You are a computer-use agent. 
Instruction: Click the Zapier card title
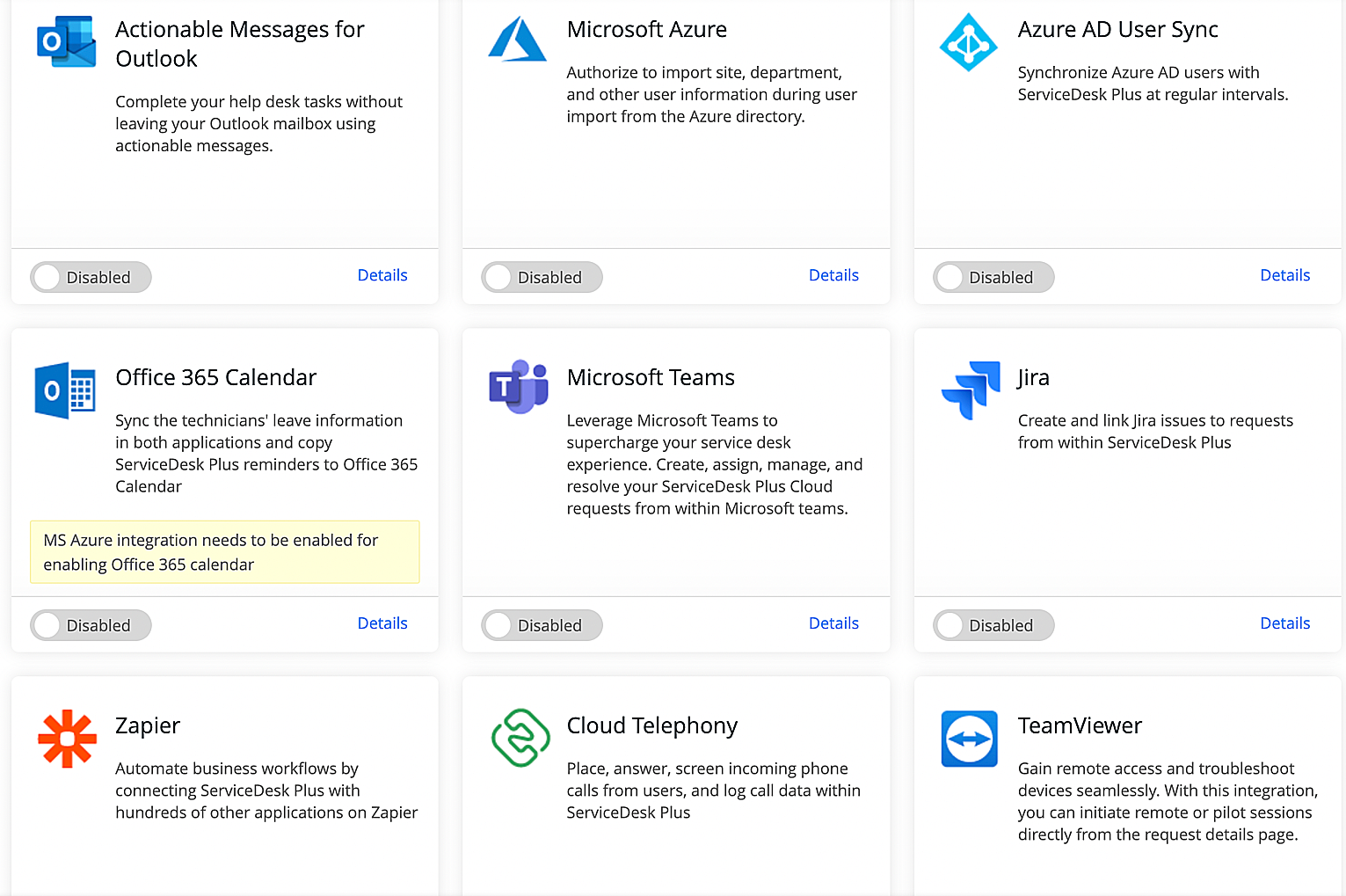coord(148,725)
